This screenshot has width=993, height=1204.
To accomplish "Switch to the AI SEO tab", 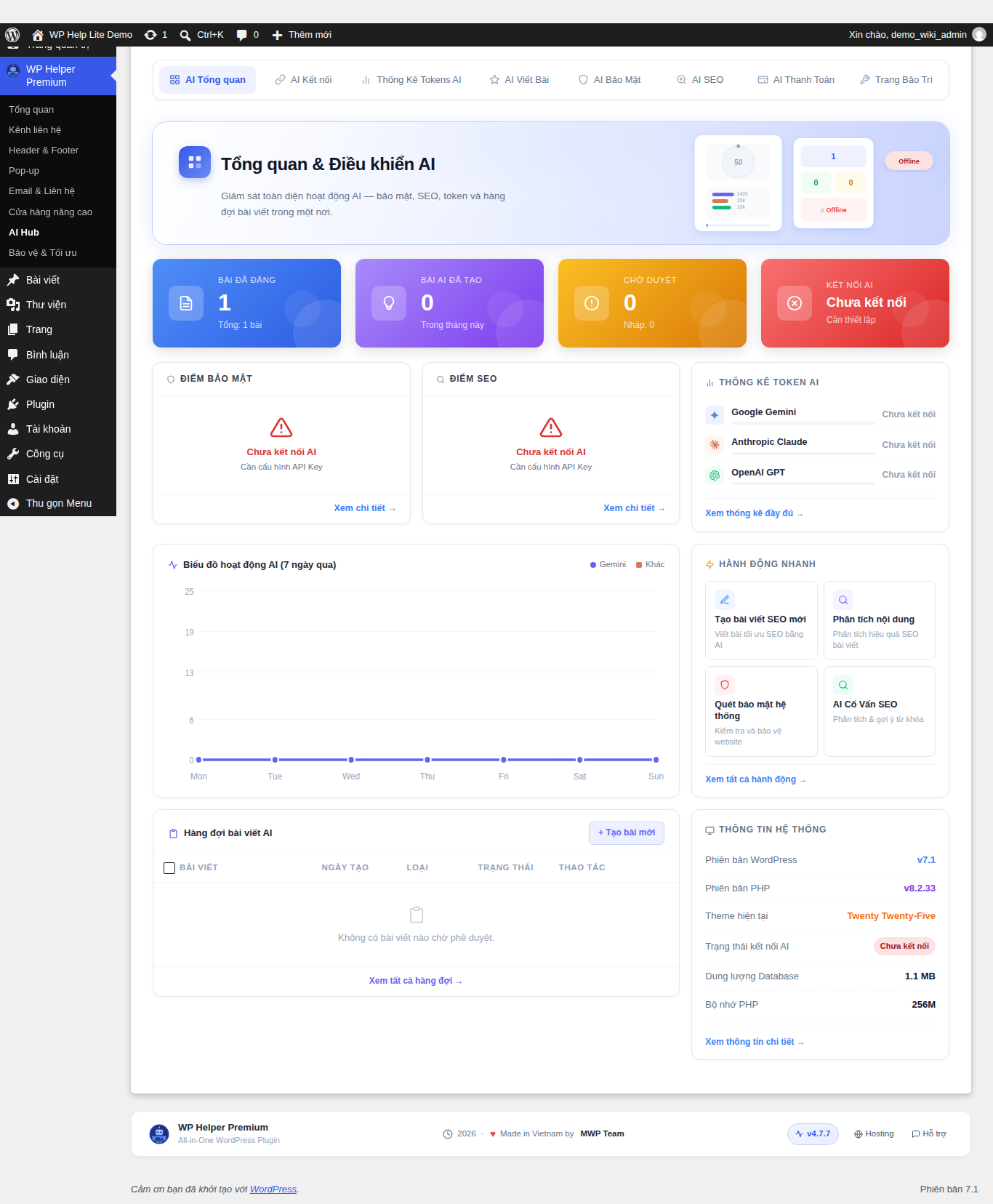I will pyautogui.click(x=700, y=80).
